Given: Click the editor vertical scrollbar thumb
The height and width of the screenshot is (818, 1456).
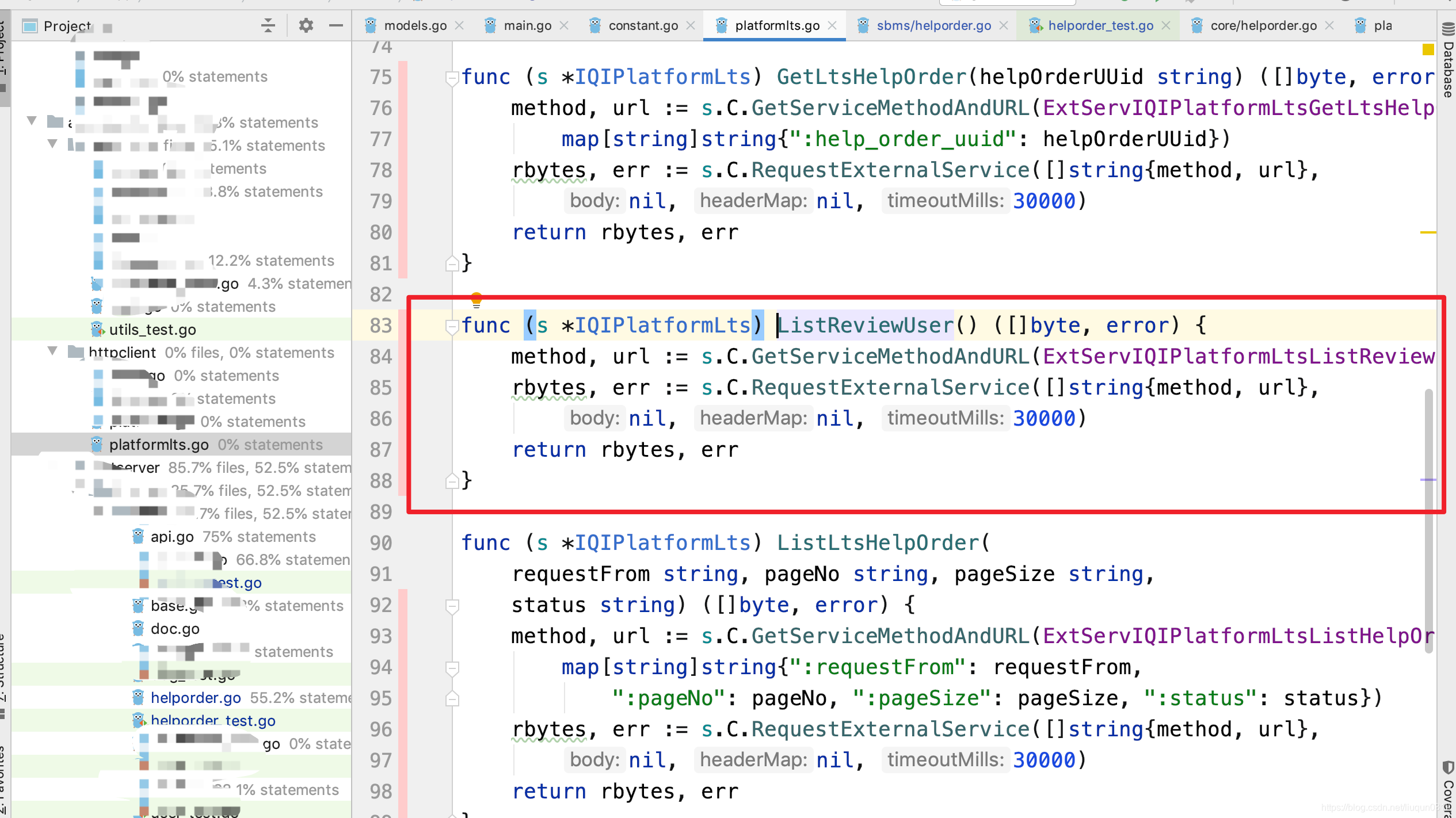Looking at the screenshot, I should (1428, 521).
